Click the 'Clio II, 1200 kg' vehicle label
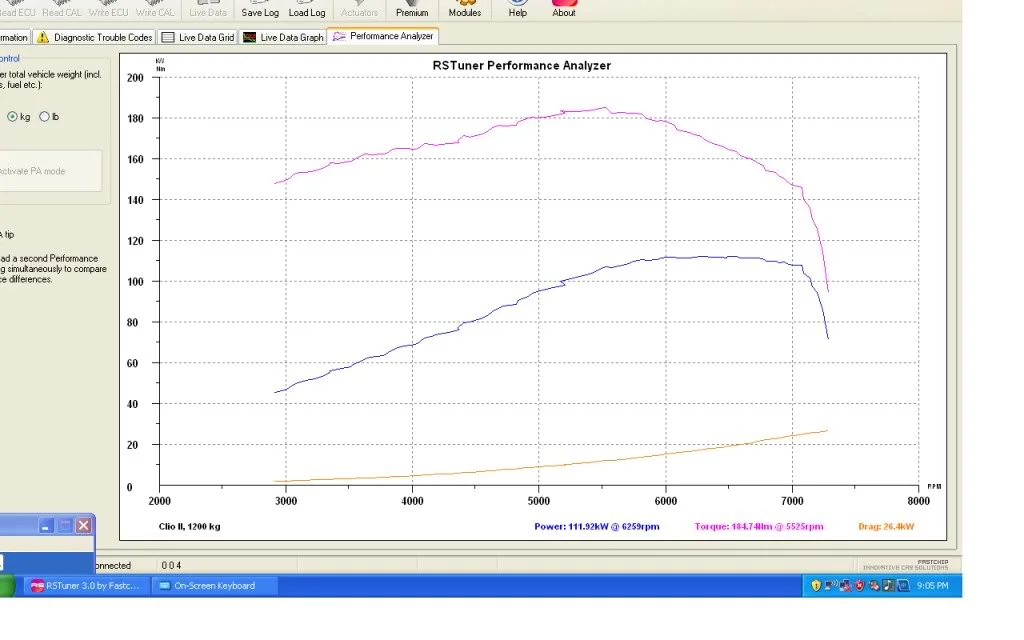 tap(189, 526)
